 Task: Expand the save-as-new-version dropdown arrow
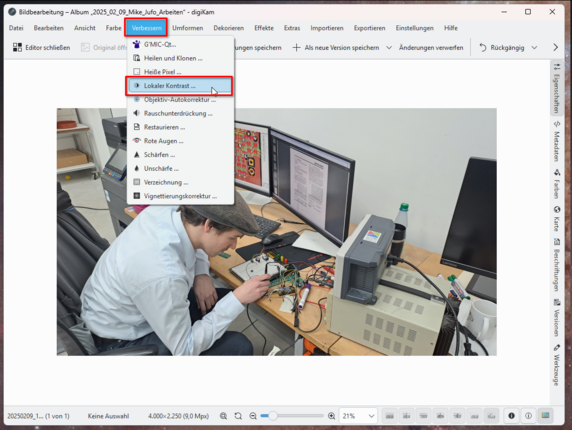[x=389, y=48]
